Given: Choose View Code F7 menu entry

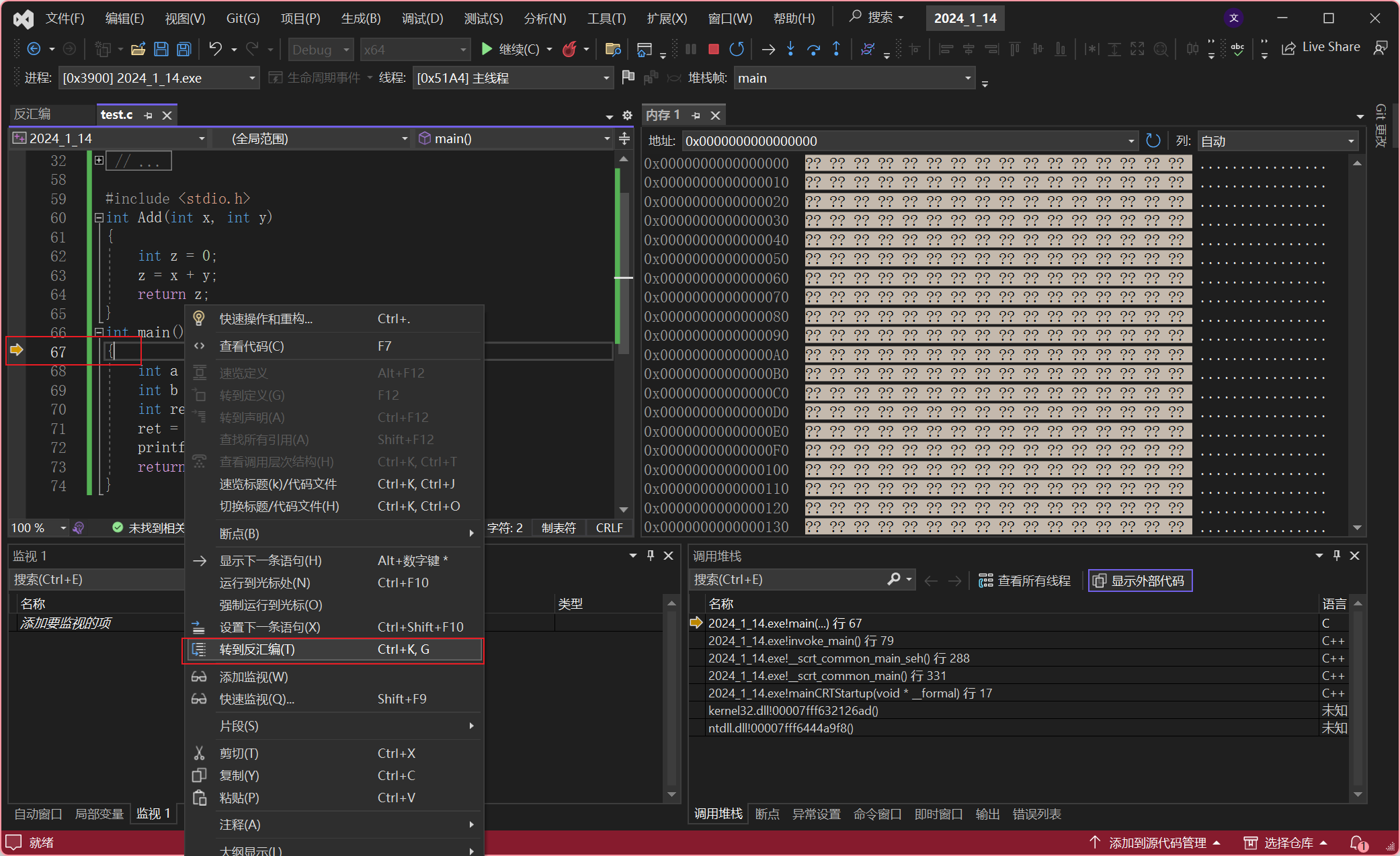Looking at the screenshot, I should coord(334,346).
